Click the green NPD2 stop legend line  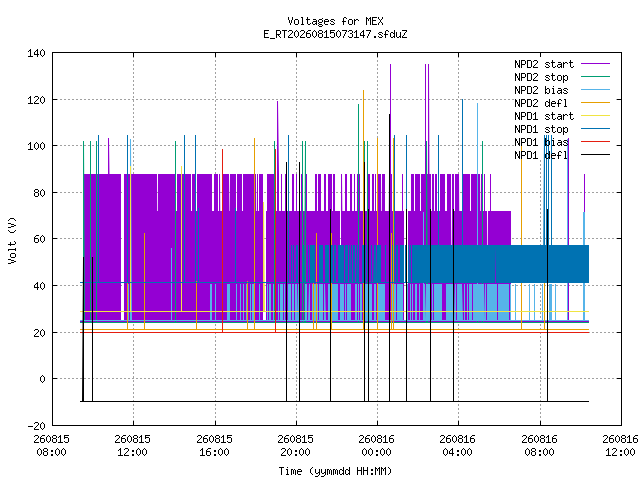point(596,76)
